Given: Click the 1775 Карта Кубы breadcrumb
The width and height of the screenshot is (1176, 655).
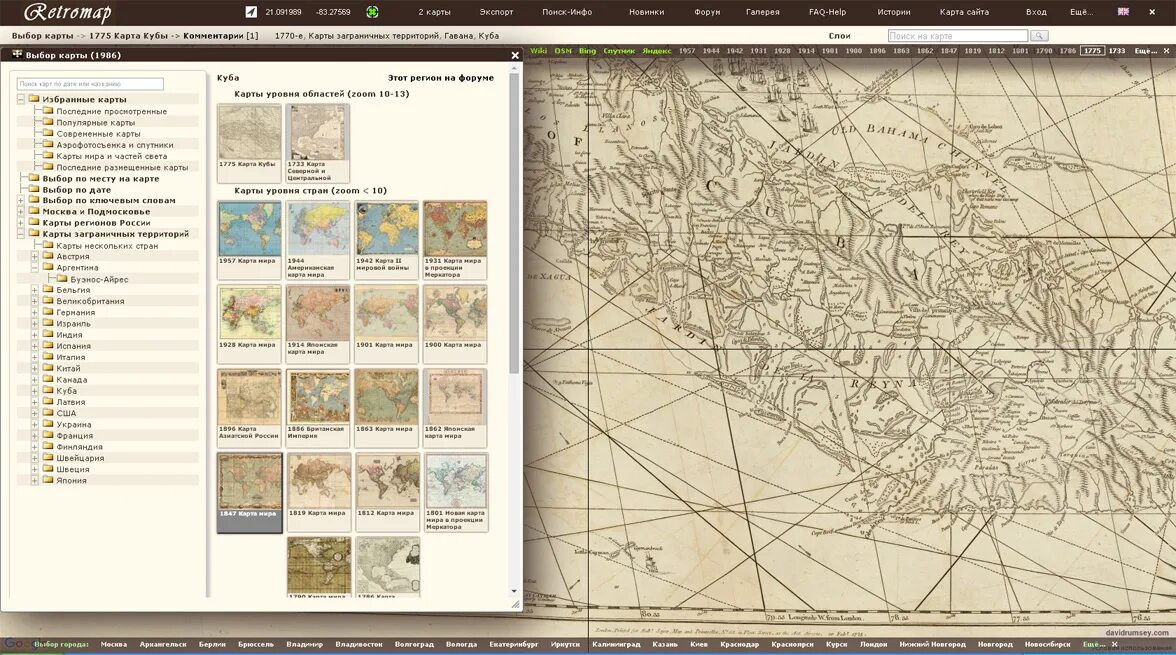Looking at the screenshot, I should [x=128, y=35].
